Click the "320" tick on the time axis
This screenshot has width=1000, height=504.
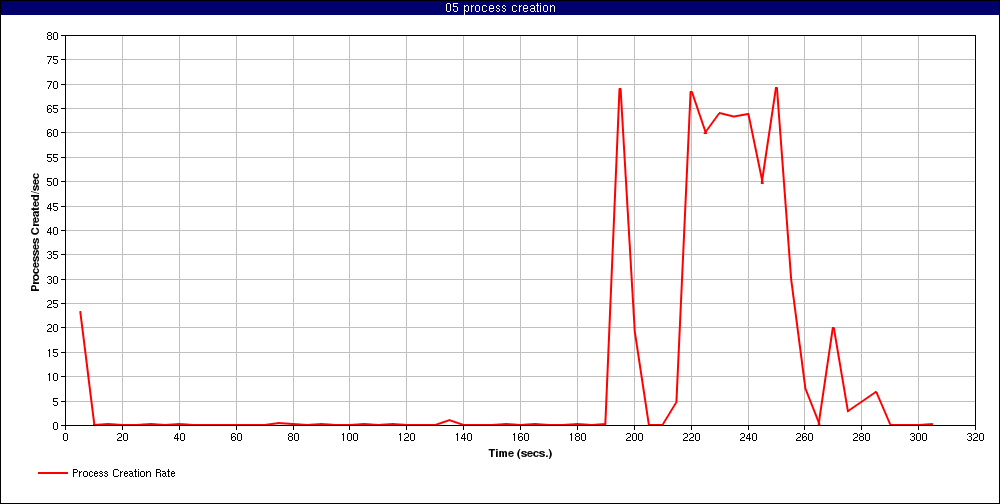click(x=975, y=437)
